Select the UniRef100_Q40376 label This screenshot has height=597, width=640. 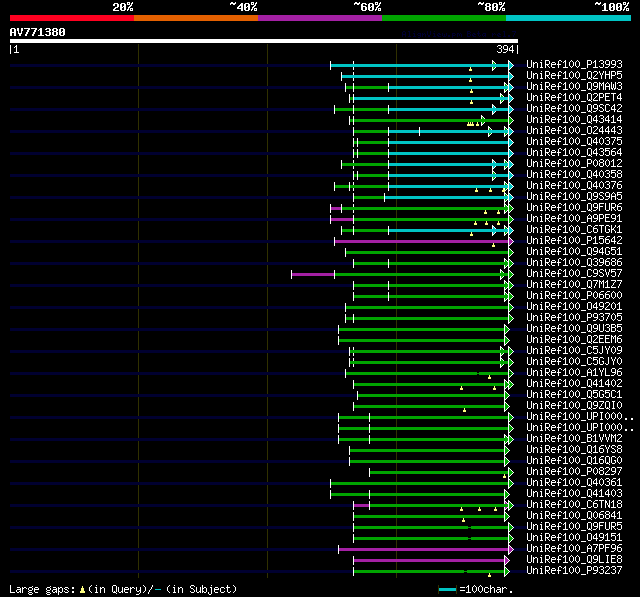point(574,186)
